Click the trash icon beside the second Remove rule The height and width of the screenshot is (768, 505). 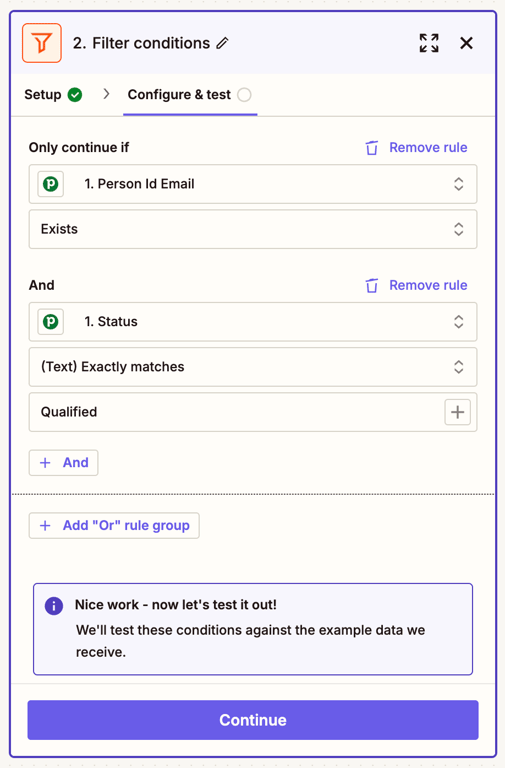pyautogui.click(x=372, y=285)
